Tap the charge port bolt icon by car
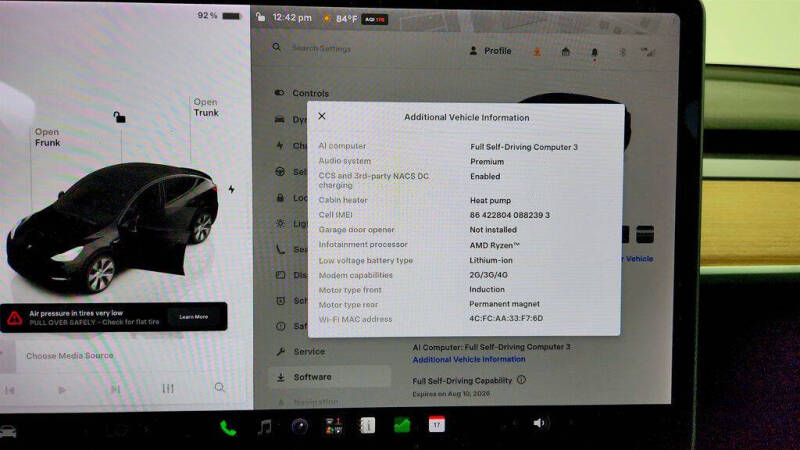Image resolution: width=800 pixels, height=450 pixels. click(232, 189)
